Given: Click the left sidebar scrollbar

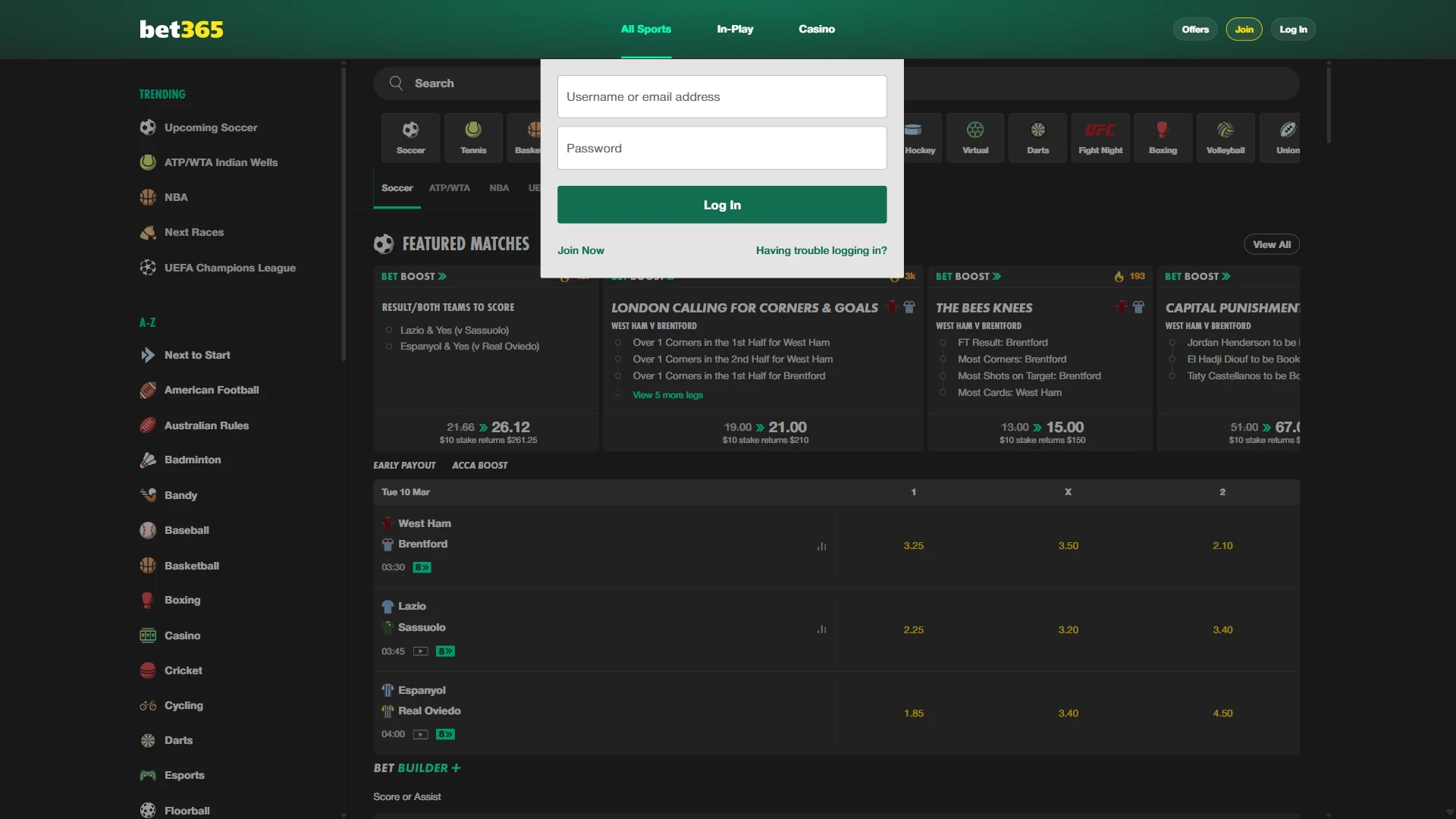Looking at the screenshot, I should (344, 214).
